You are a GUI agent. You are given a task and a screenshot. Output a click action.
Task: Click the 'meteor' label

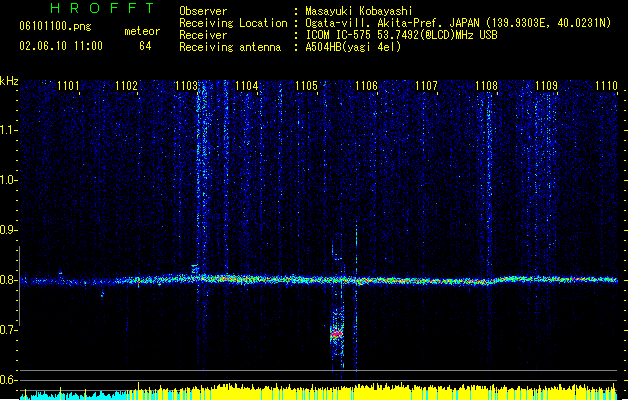point(142,31)
